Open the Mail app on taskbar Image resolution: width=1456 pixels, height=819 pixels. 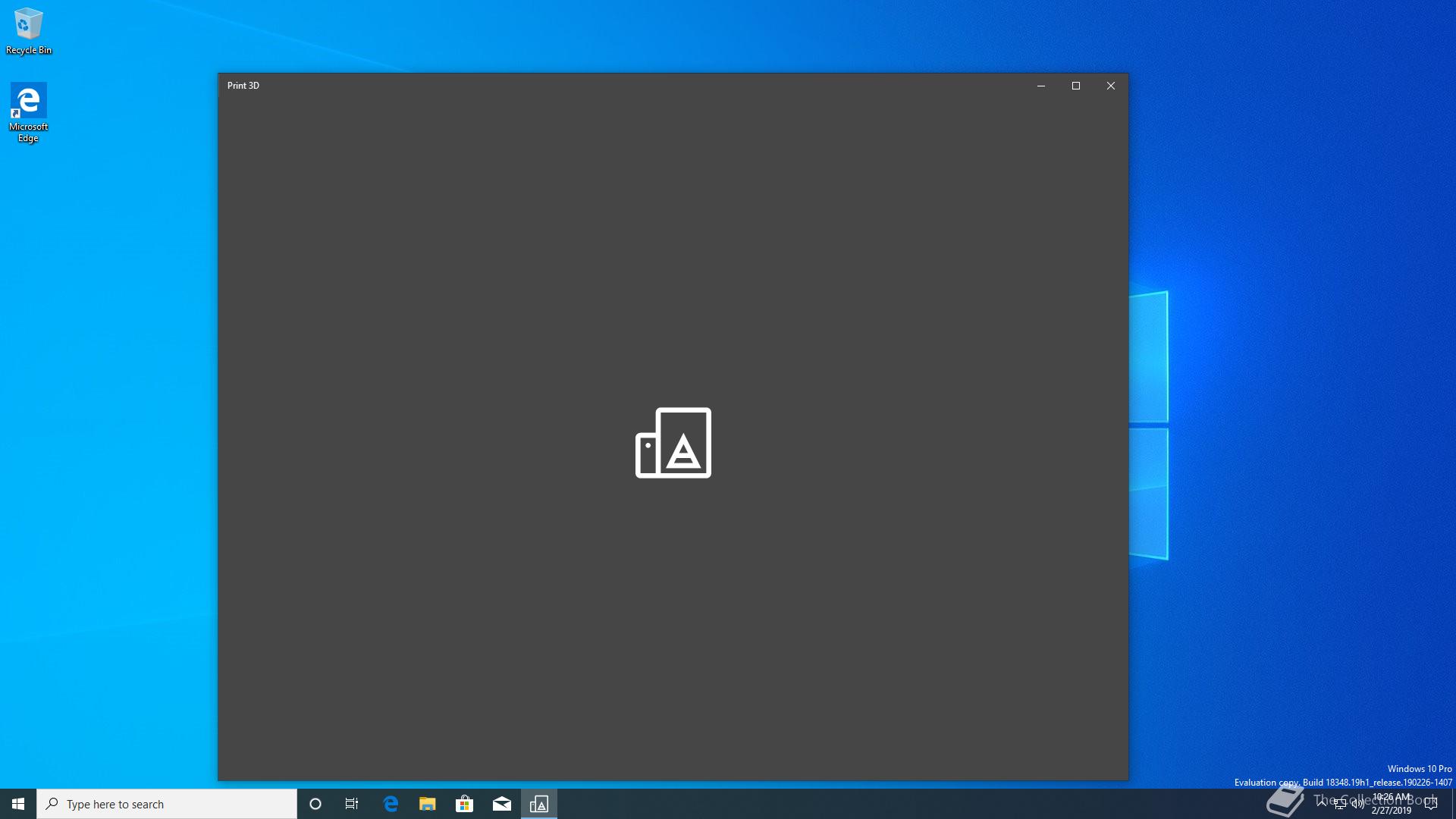tap(501, 804)
